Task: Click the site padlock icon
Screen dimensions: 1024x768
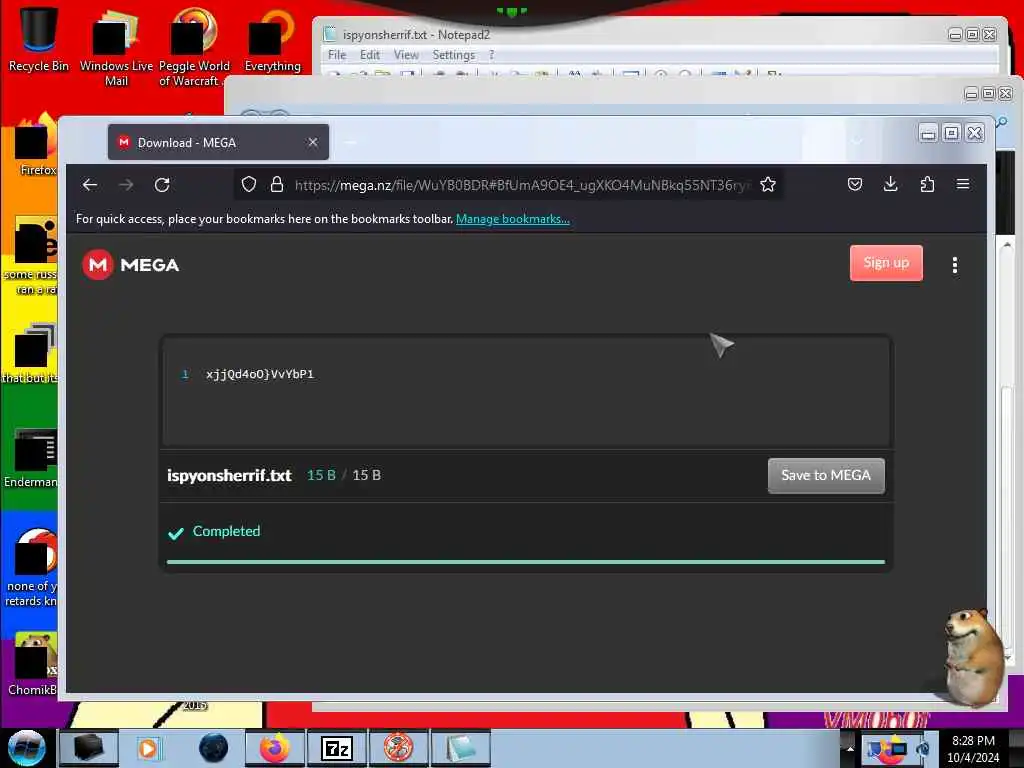Action: point(277,185)
